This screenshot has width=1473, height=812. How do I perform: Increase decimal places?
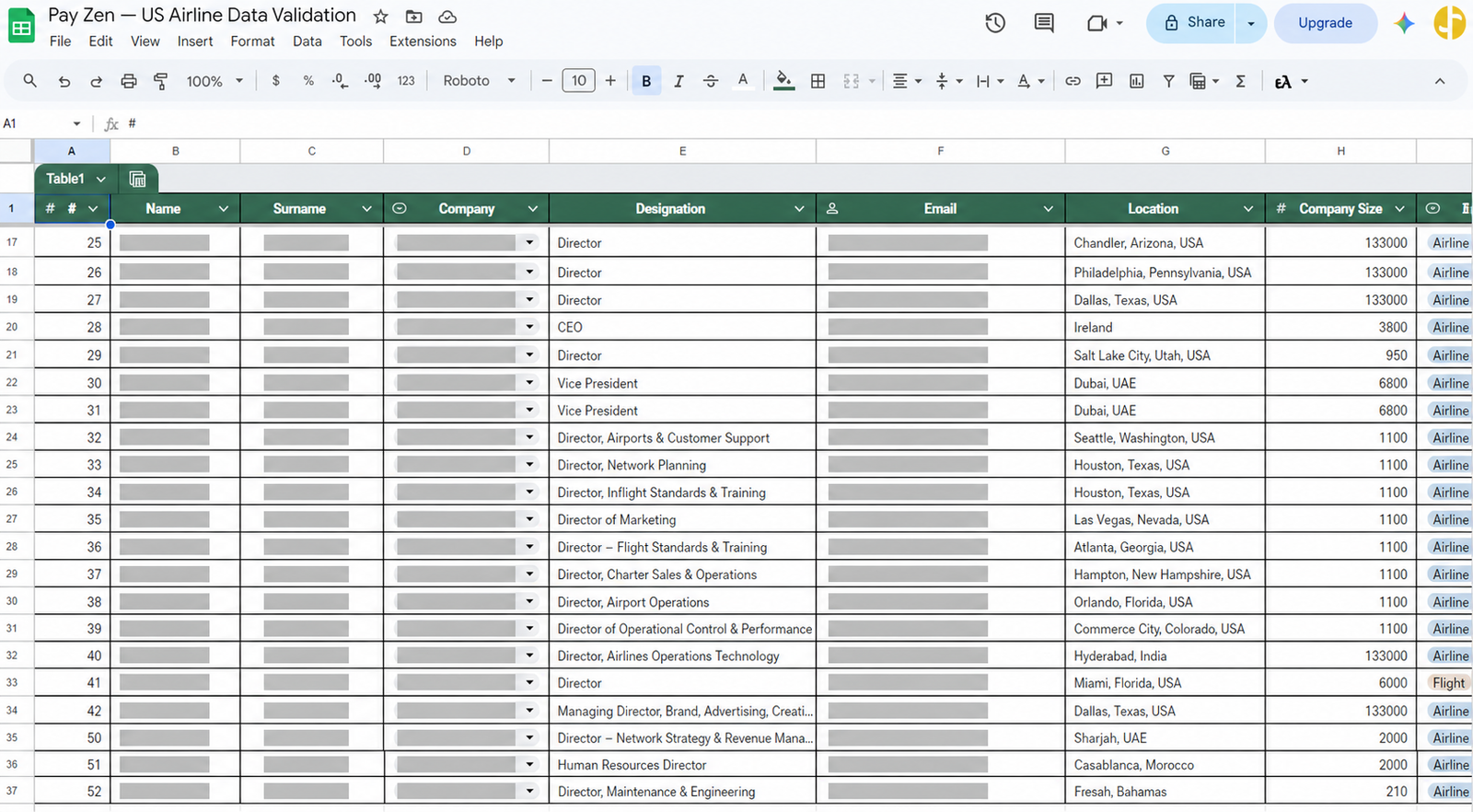tap(373, 81)
